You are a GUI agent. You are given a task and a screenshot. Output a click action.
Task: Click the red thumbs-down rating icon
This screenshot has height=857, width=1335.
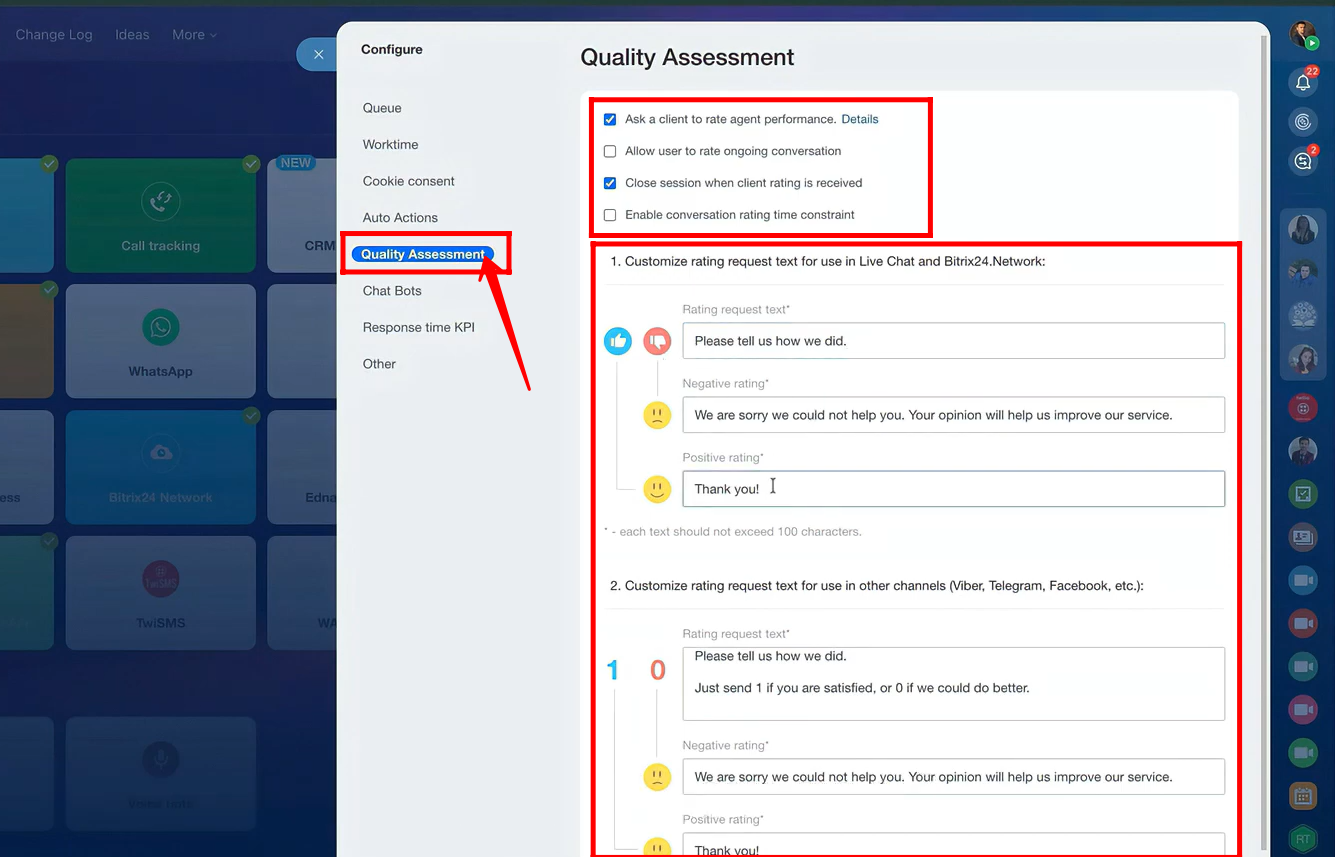click(x=657, y=342)
